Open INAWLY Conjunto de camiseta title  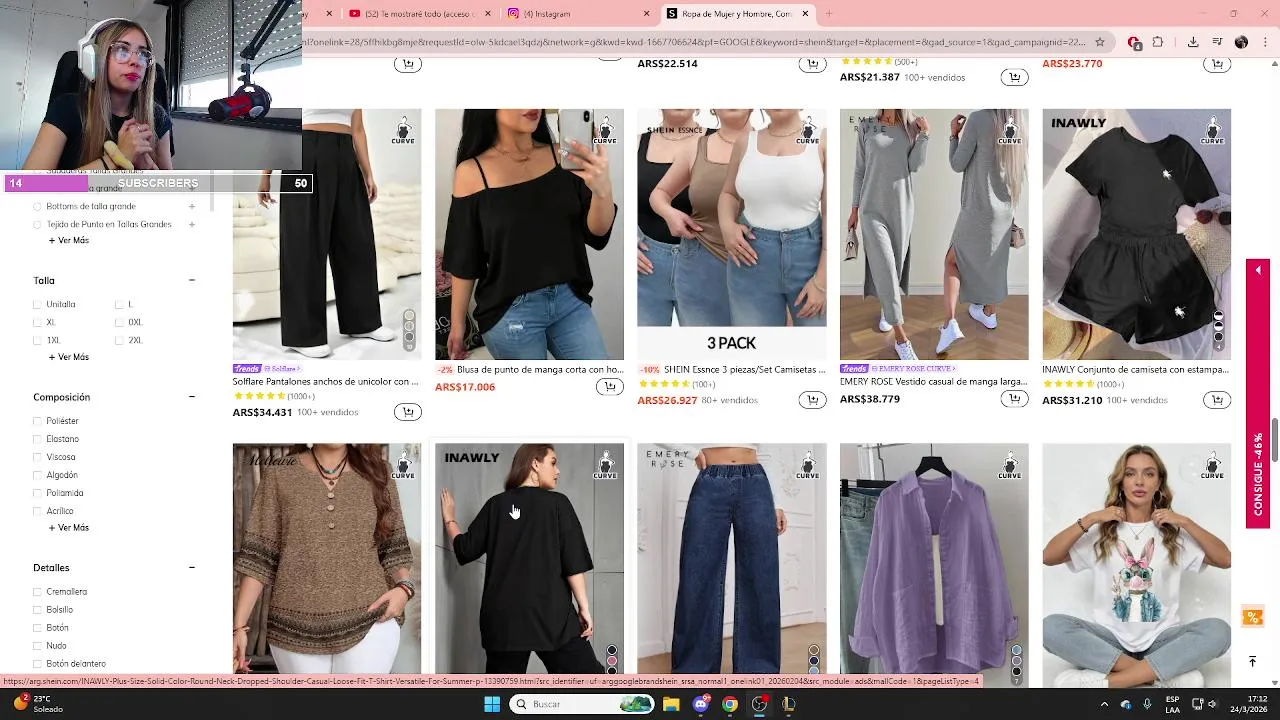pos(1135,369)
